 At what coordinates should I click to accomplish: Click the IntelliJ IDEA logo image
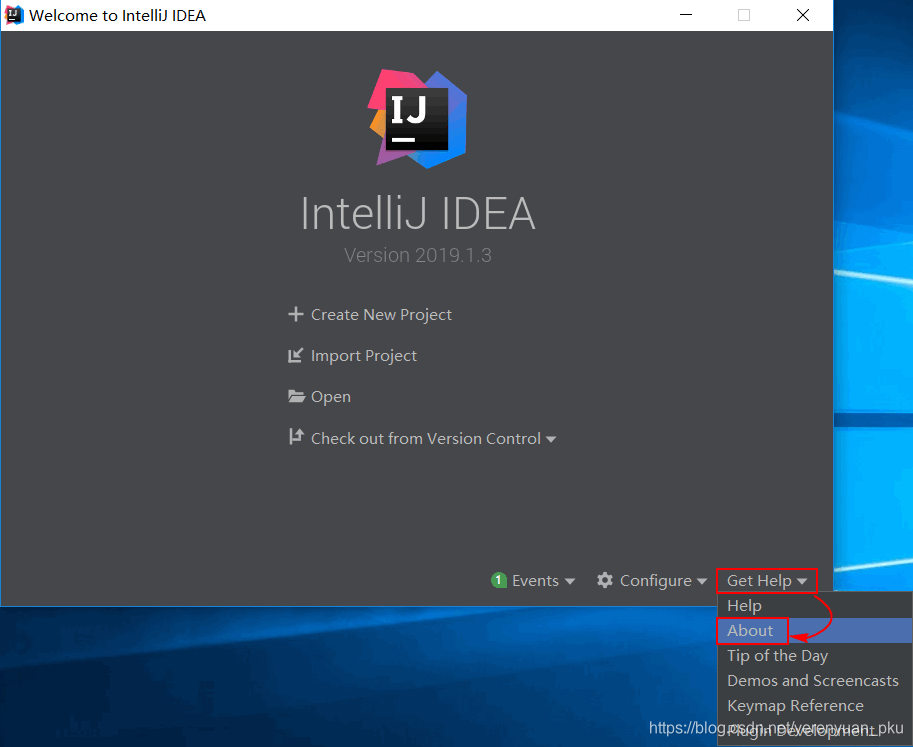(417, 119)
